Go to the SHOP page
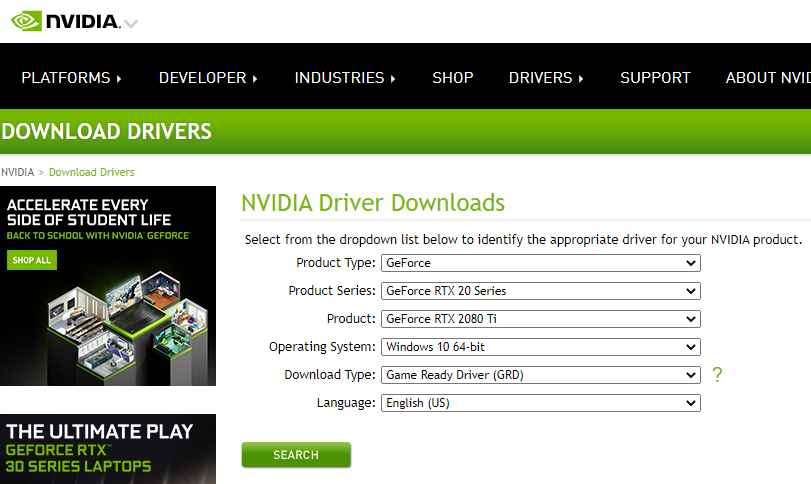 click(x=453, y=78)
